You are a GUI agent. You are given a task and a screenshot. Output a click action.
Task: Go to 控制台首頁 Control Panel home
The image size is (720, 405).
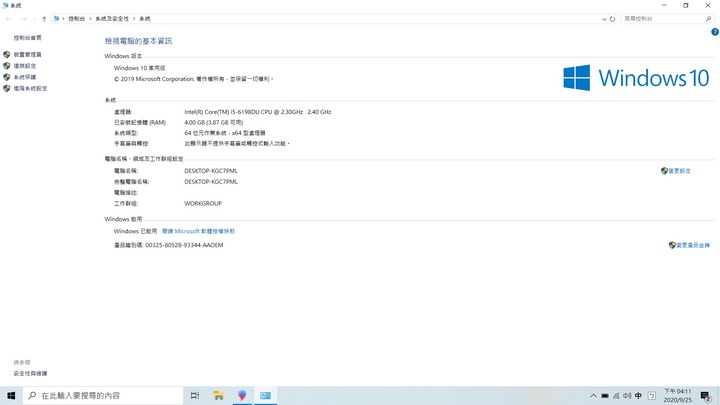click(28, 38)
